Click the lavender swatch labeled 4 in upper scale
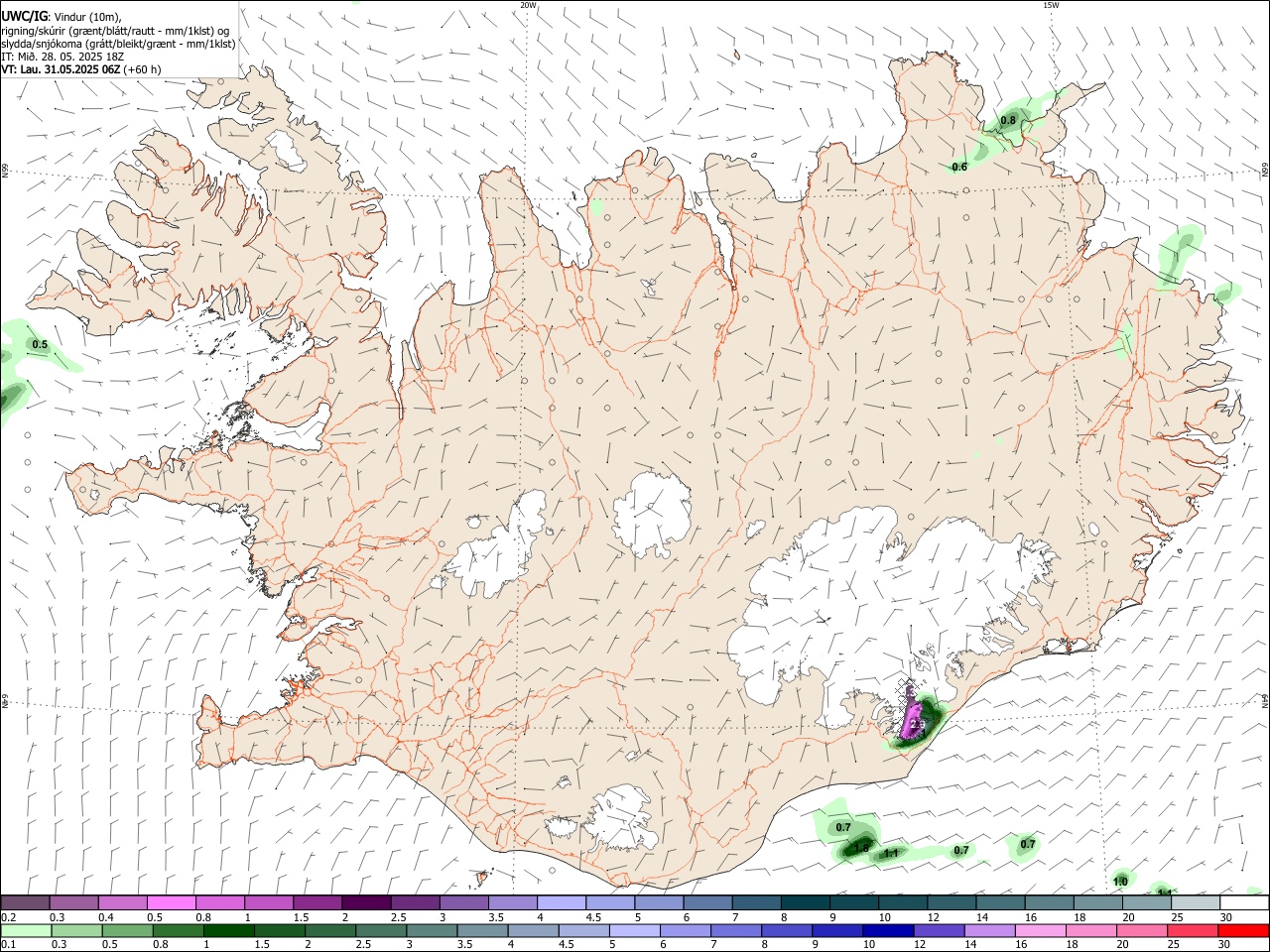The width and height of the screenshot is (1270, 952). click(x=562, y=902)
